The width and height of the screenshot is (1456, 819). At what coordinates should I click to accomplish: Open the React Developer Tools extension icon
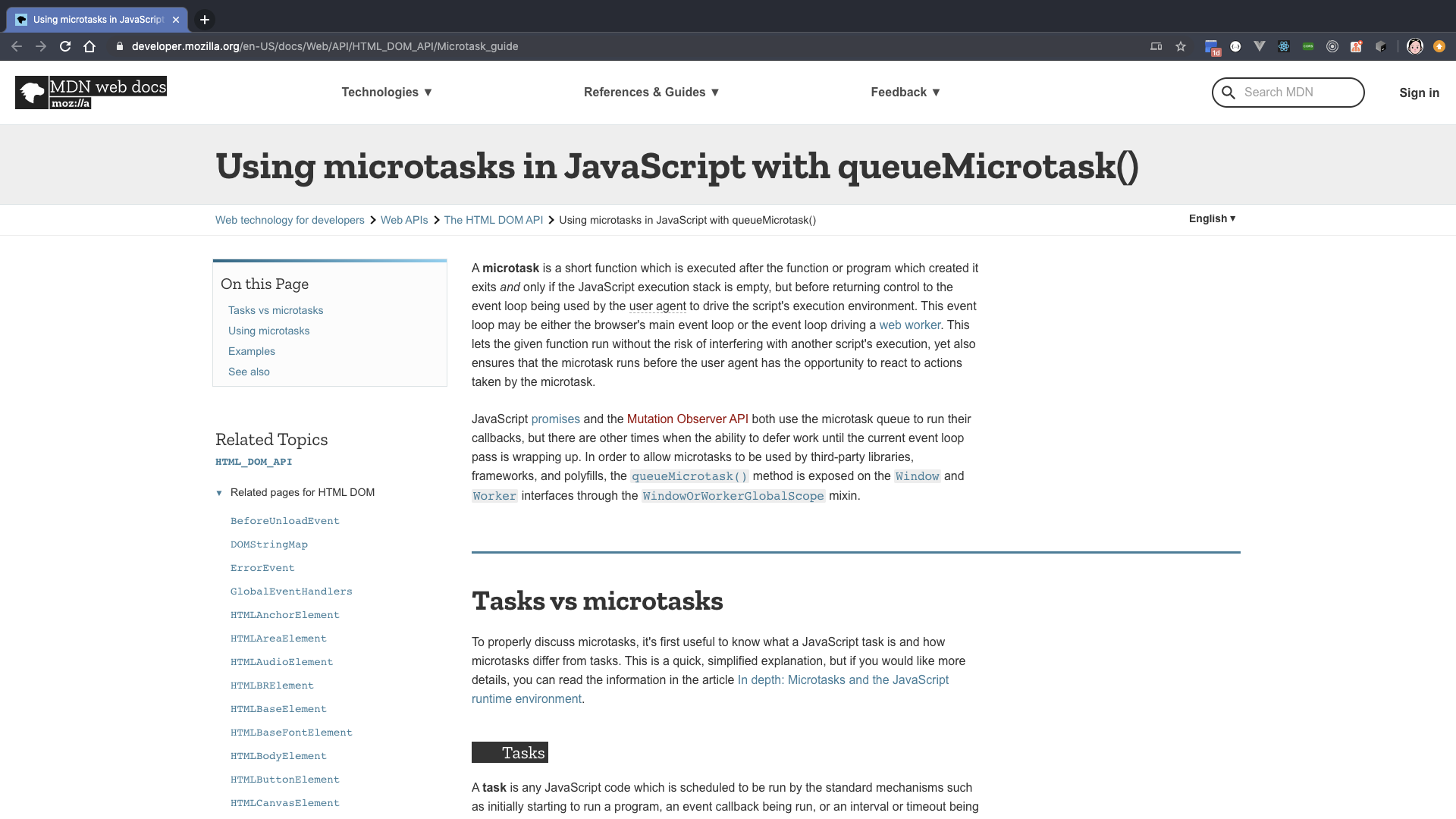(x=1284, y=46)
